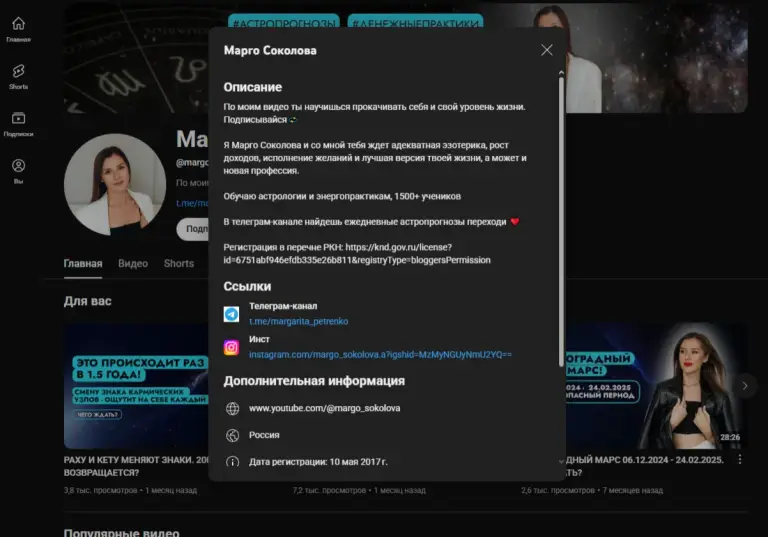Switch to the Главная channel tab
The width and height of the screenshot is (768, 537).
pyautogui.click(x=83, y=264)
